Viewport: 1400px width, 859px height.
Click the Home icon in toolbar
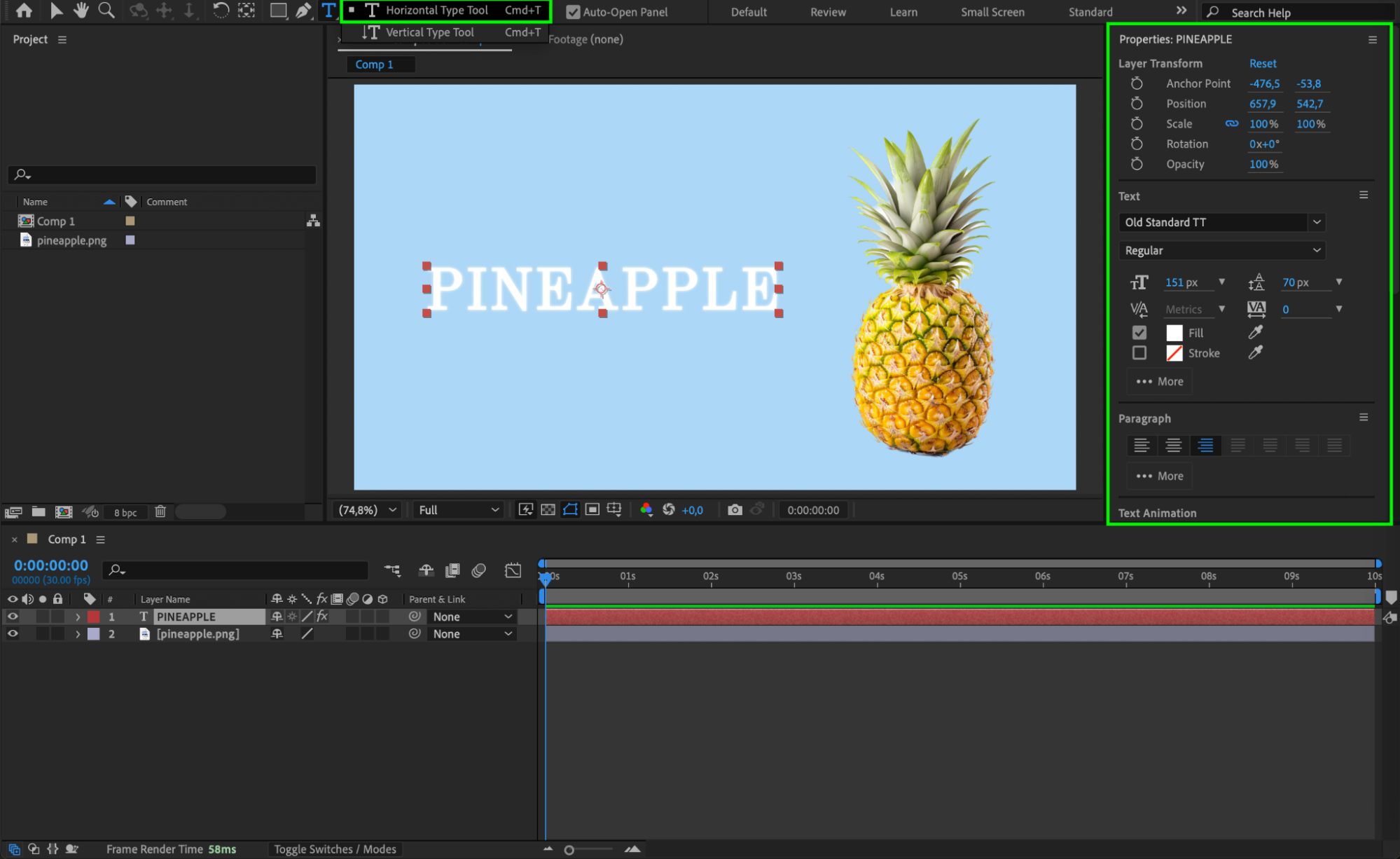(24, 11)
